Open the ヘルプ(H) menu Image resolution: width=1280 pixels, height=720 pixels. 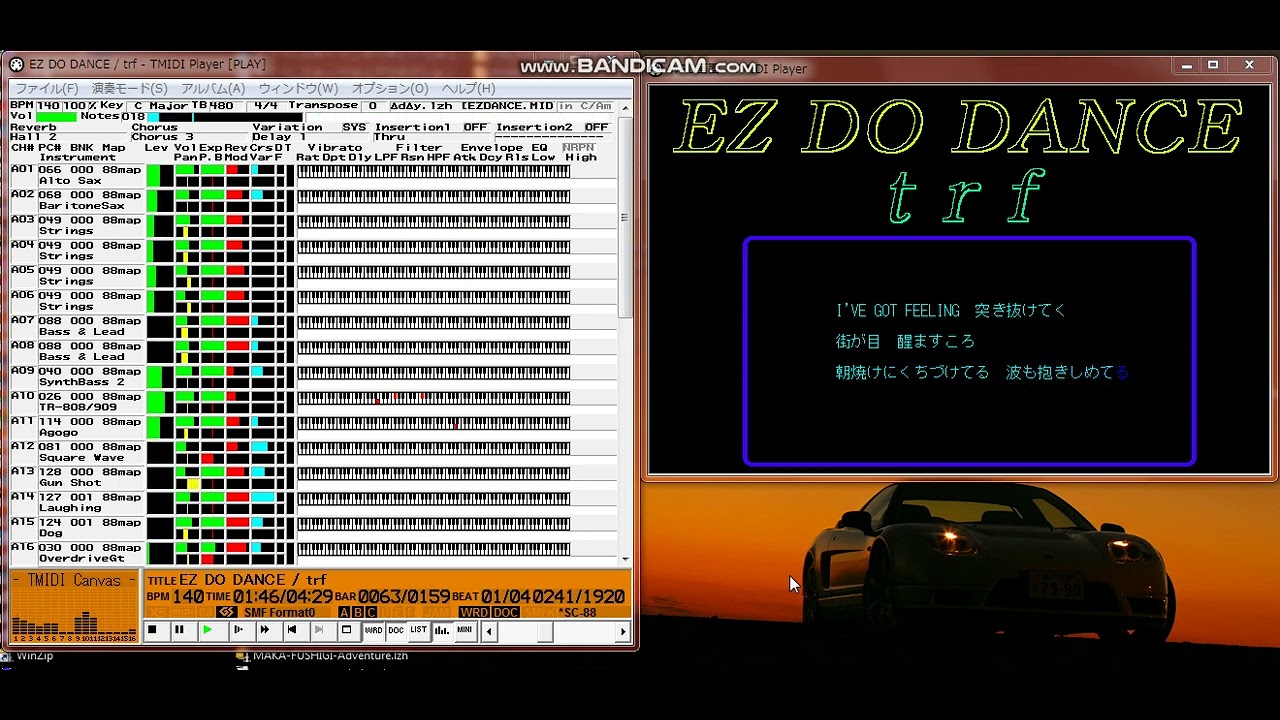point(468,89)
